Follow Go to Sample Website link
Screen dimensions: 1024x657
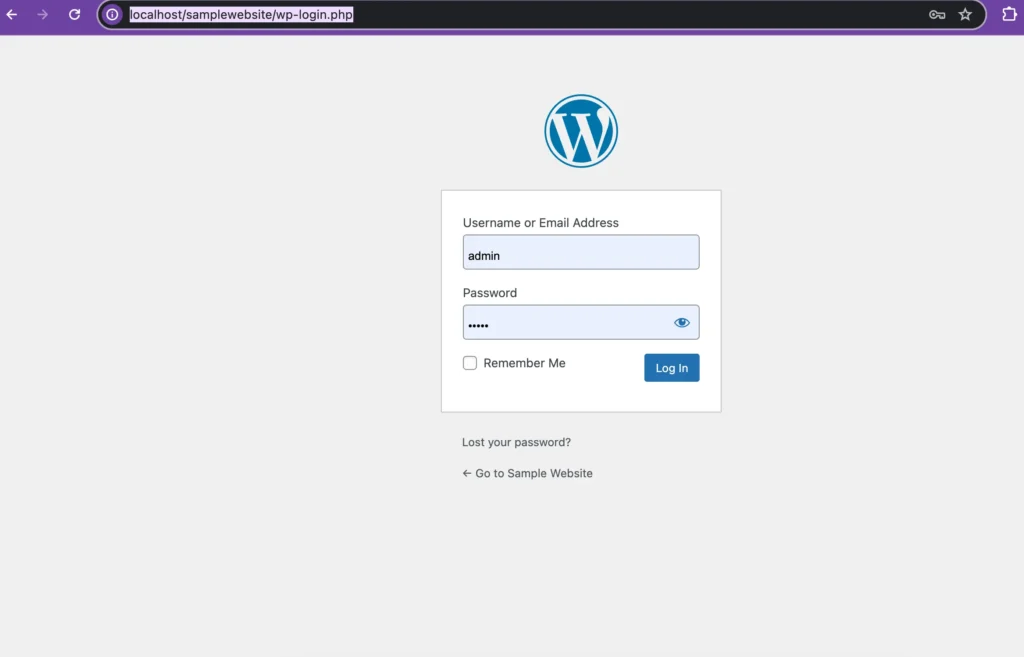click(x=528, y=473)
